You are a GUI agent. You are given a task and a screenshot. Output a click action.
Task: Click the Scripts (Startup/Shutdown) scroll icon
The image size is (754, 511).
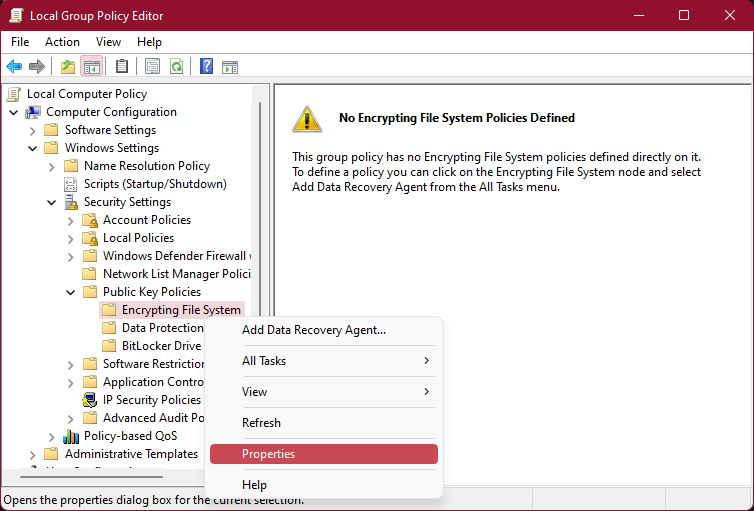71,184
